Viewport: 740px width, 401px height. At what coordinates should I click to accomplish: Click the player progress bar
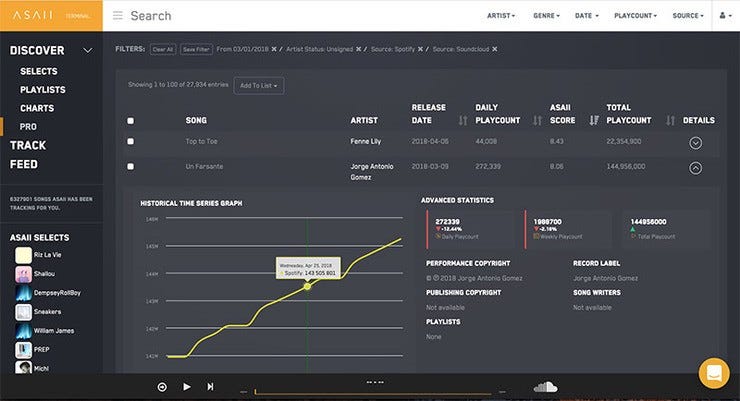pos(373,392)
